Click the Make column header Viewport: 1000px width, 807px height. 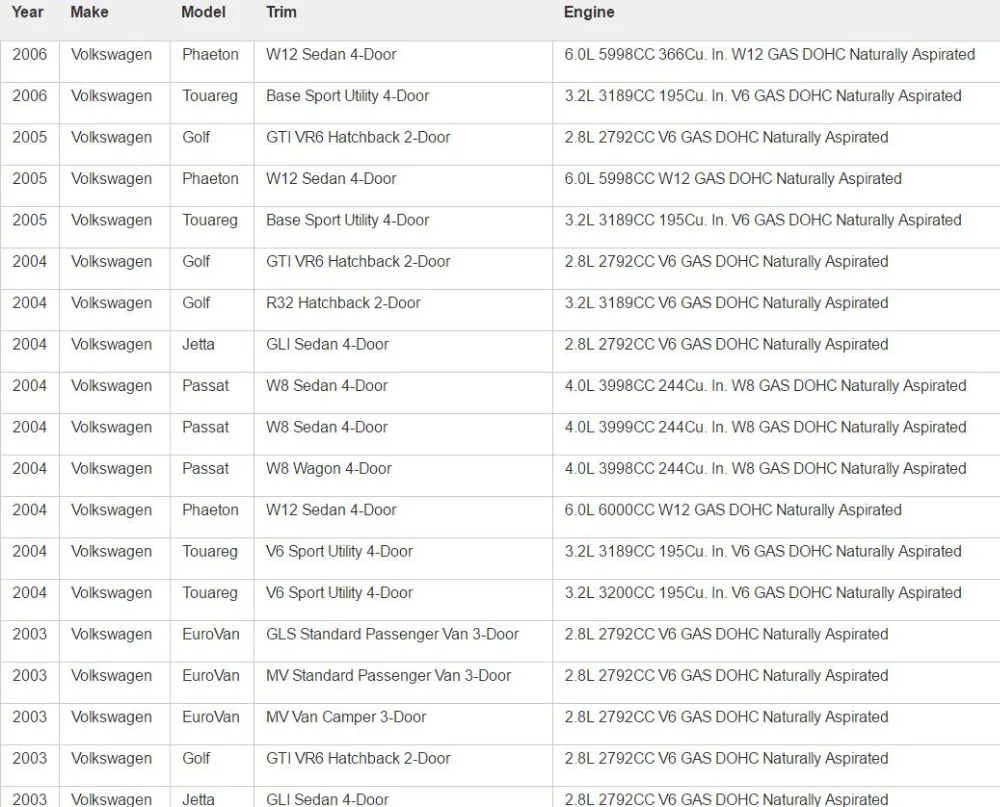89,12
